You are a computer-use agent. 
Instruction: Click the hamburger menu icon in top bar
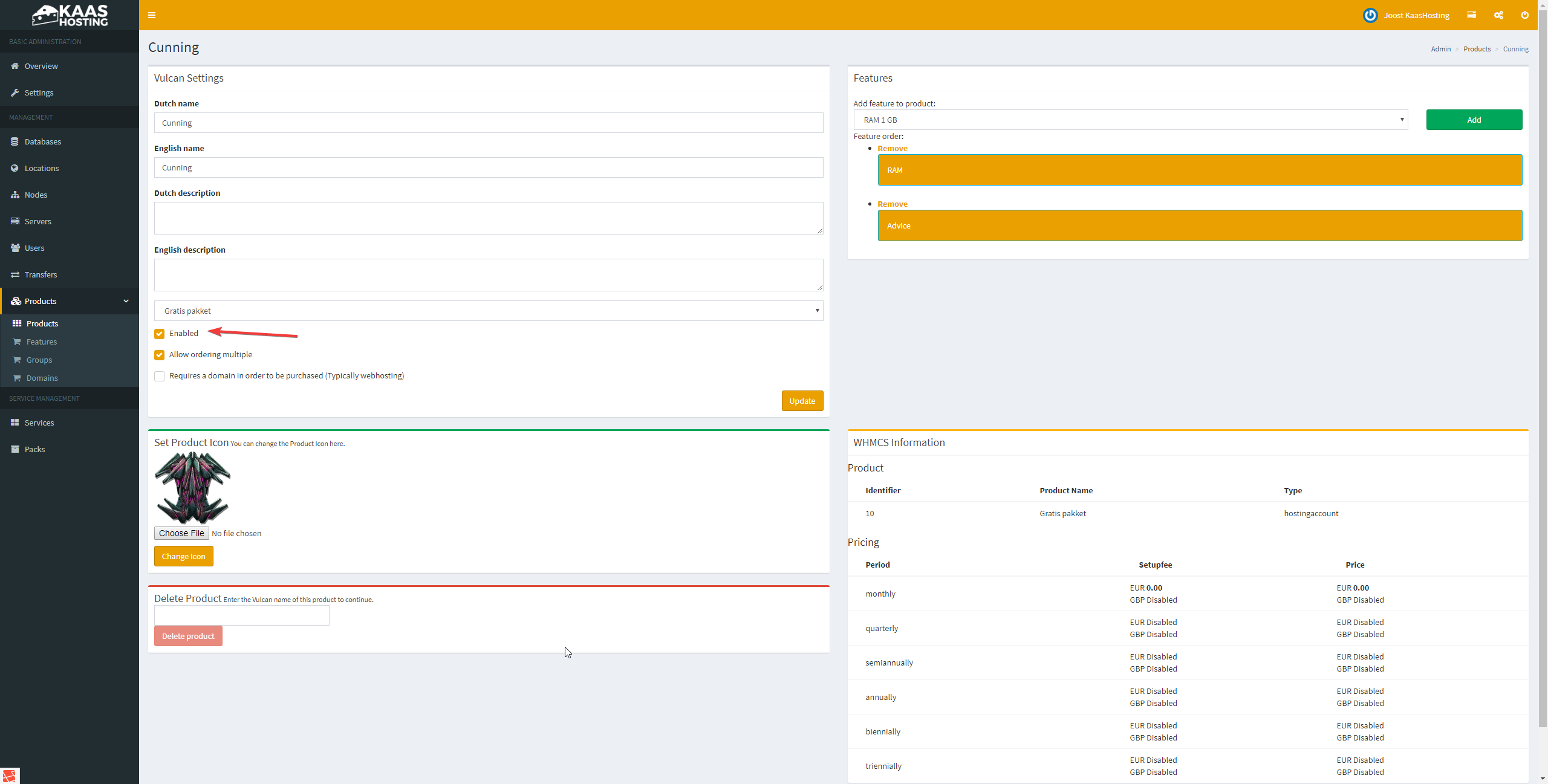point(152,15)
